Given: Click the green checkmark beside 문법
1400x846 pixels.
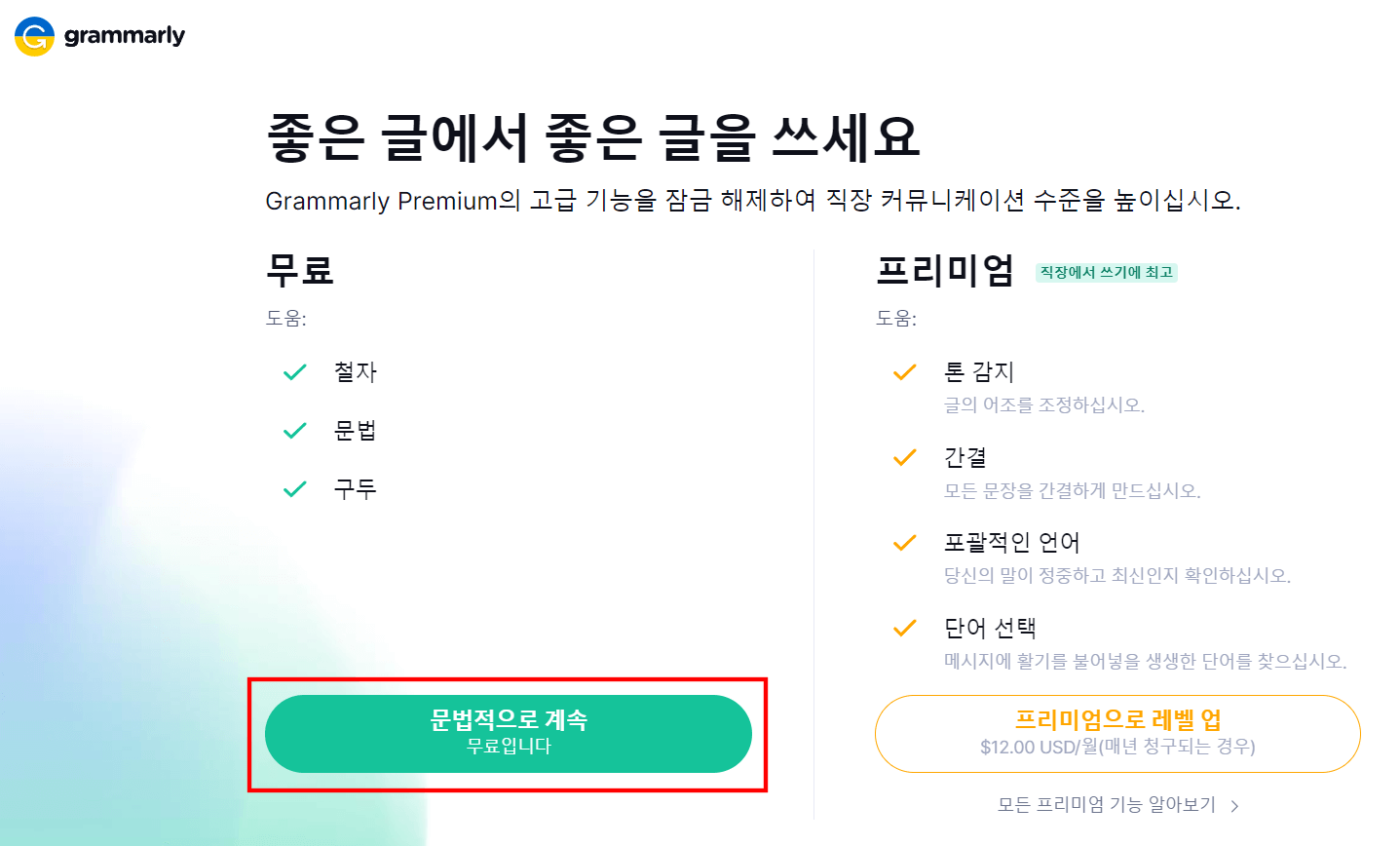Looking at the screenshot, I should tap(294, 430).
